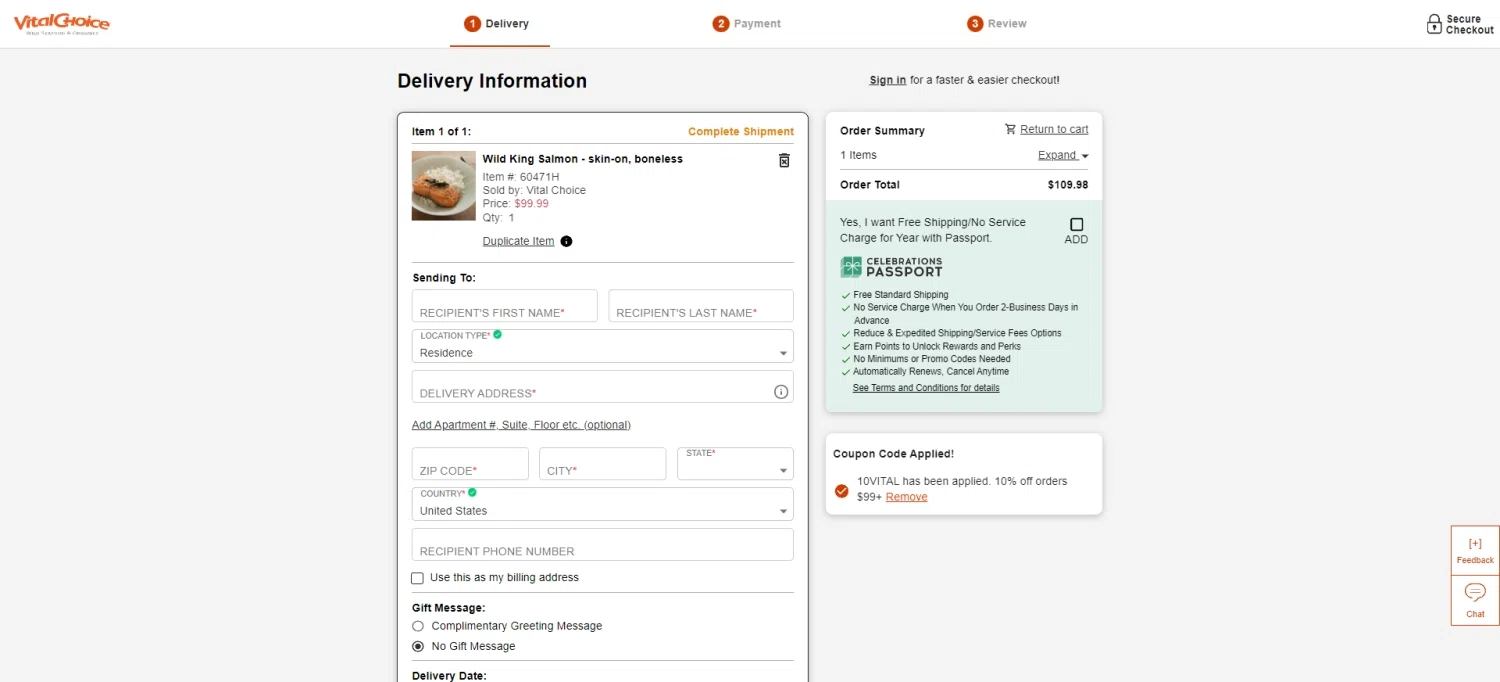Click the Secure Checkout lock icon
The height and width of the screenshot is (682, 1500).
(1434, 25)
